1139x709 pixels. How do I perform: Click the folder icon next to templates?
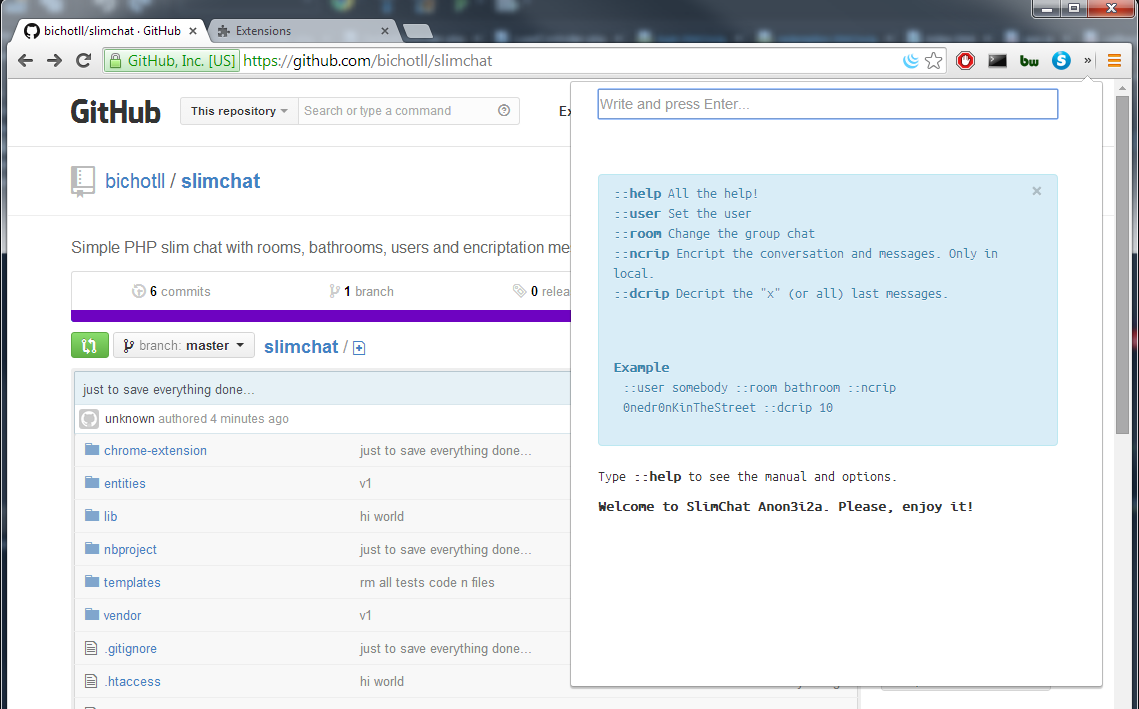(x=92, y=582)
